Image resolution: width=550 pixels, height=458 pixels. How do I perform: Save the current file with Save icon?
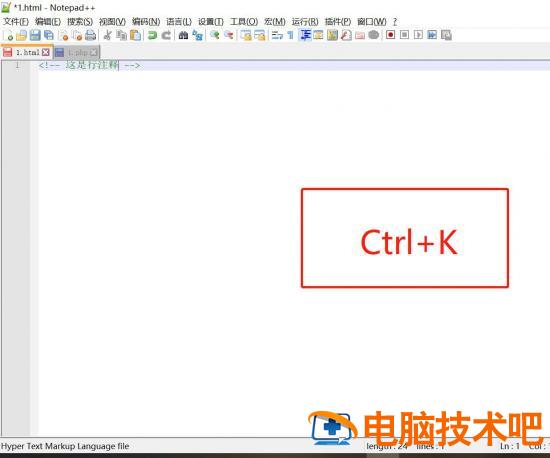coord(35,35)
